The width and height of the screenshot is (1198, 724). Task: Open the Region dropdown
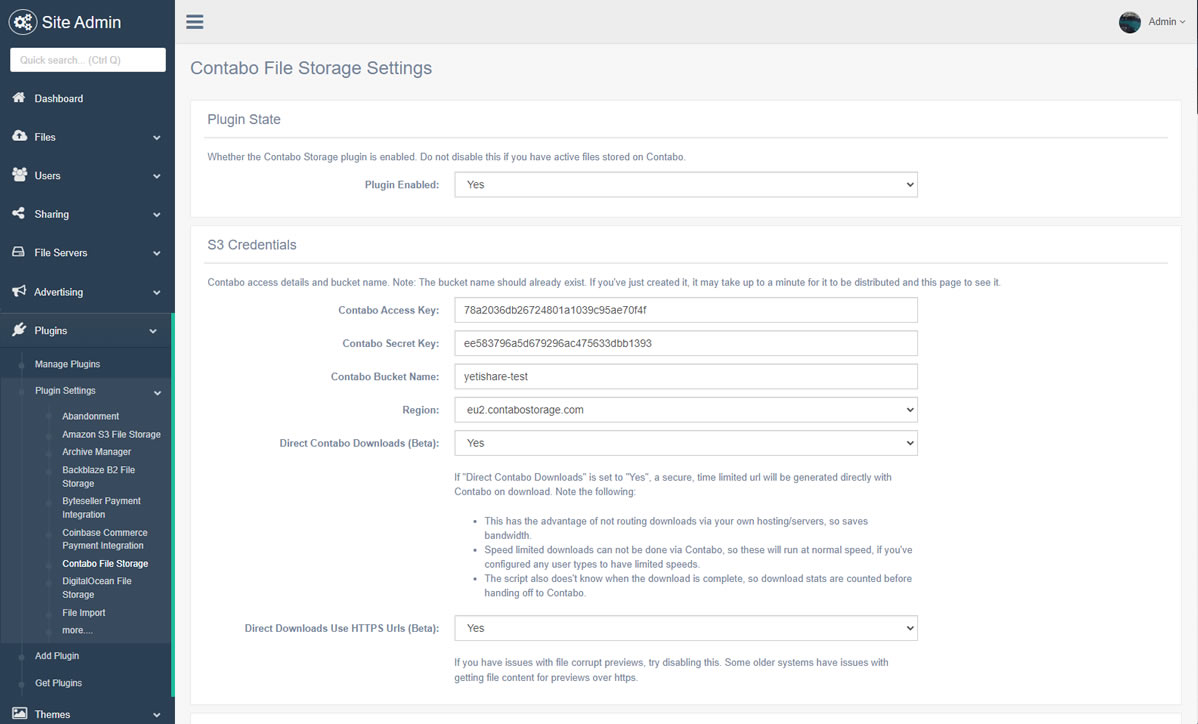coord(685,410)
